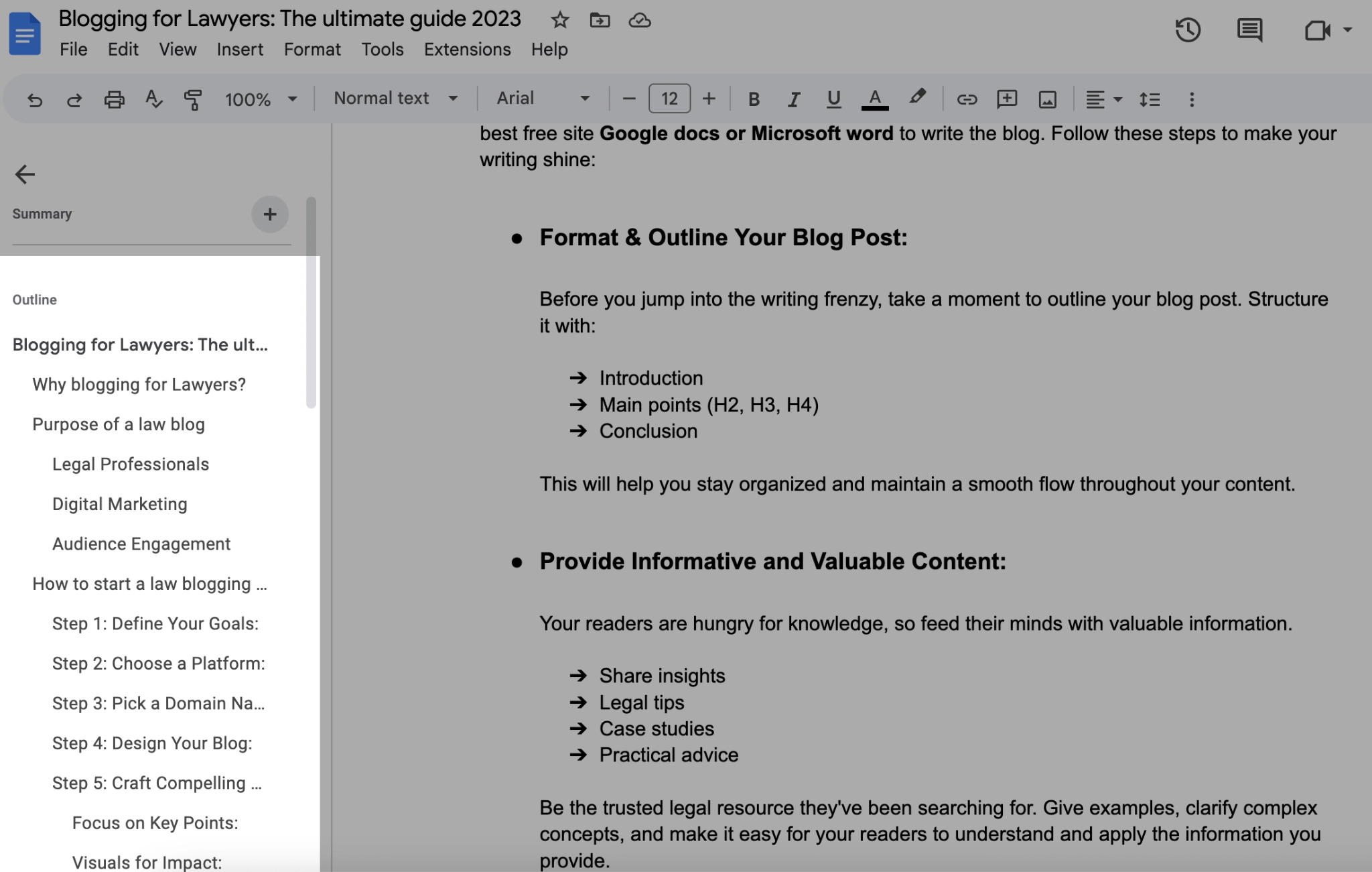Insert a link
This screenshot has height=872, width=1372.
pyautogui.click(x=967, y=100)
